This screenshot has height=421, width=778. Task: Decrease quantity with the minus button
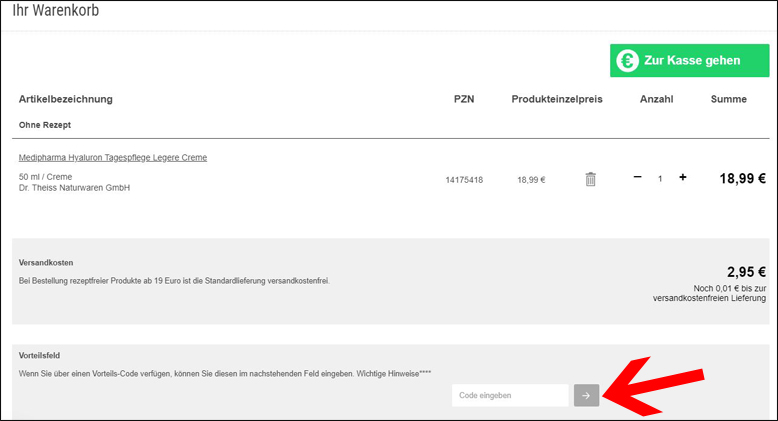[x=638, y=177]
